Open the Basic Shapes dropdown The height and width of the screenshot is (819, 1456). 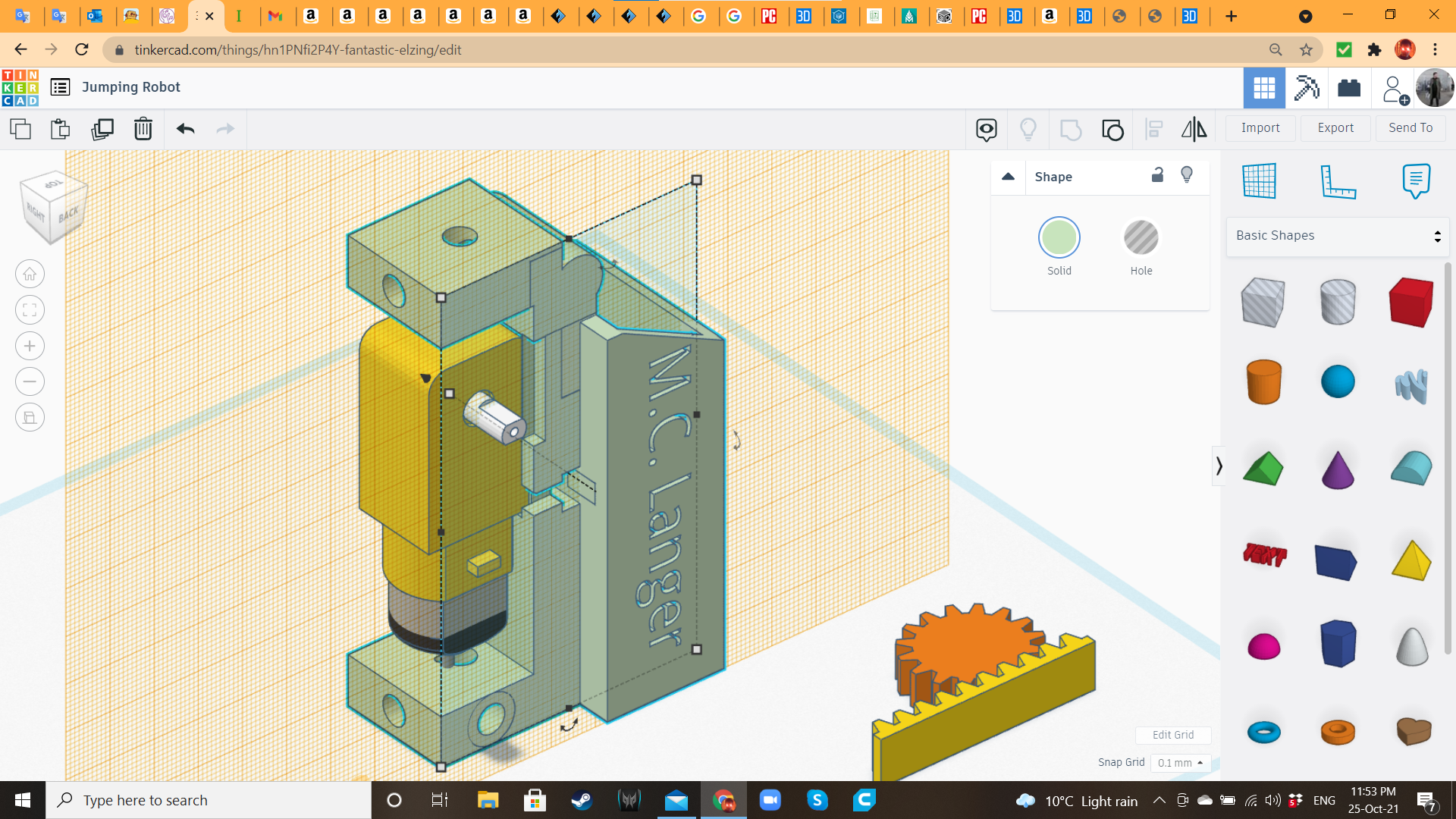click(1337, 236)
